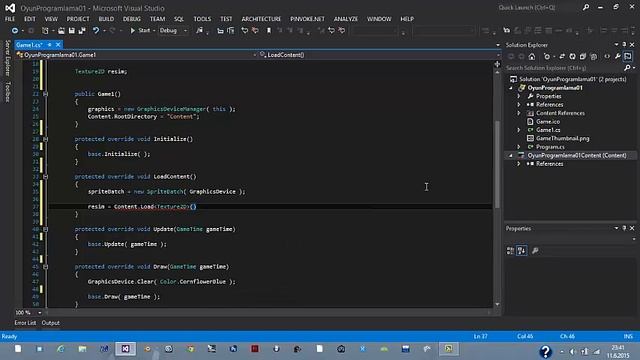Open the Output tab
The image size is (640, 360).
(51, 323)
